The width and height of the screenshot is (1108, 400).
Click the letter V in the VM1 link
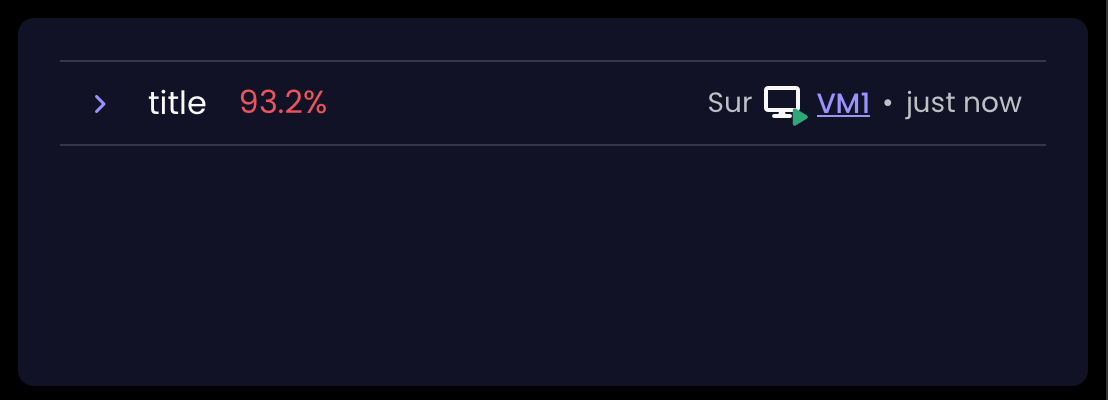click(x=825, y=103)
